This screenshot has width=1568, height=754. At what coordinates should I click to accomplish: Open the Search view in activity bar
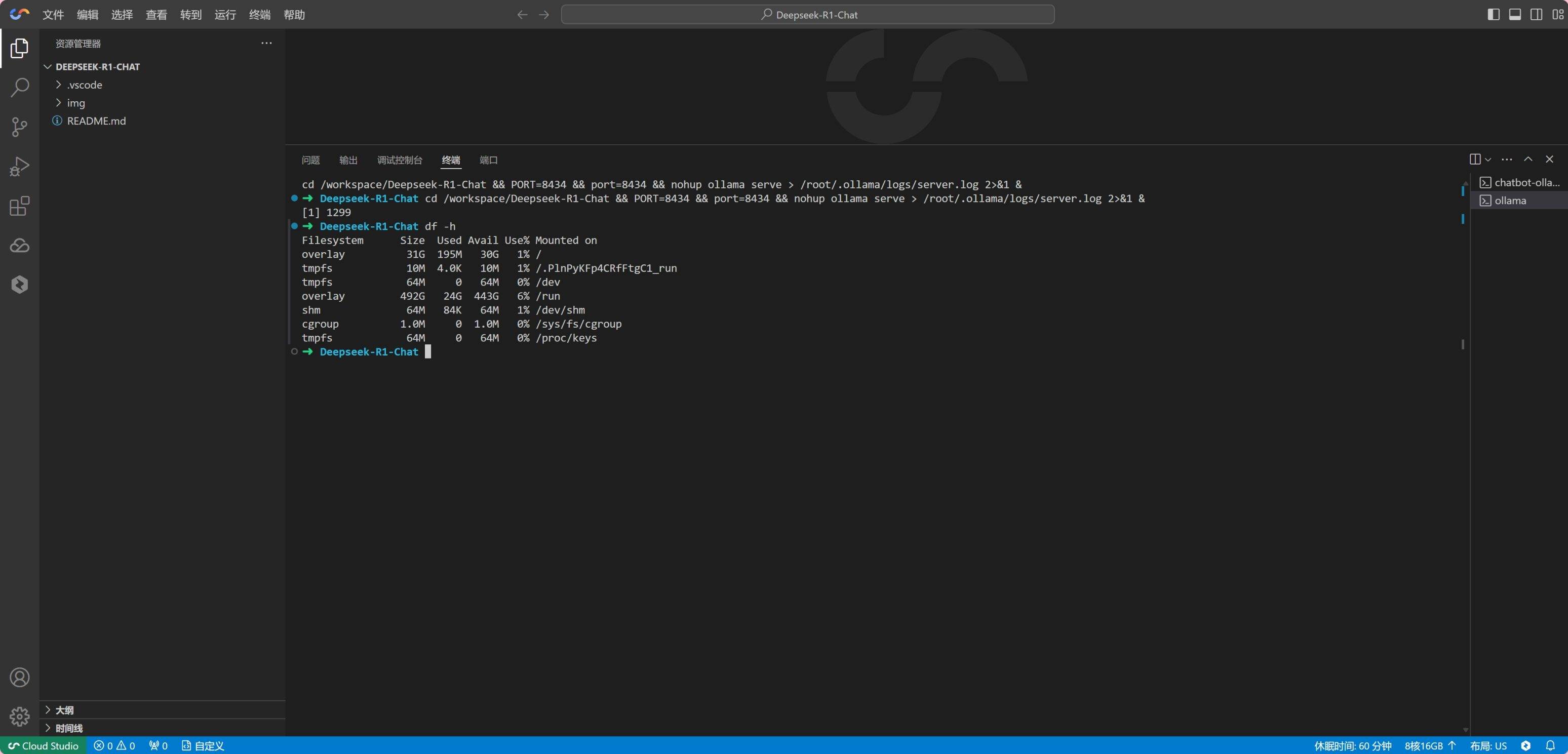pos(19,87)
